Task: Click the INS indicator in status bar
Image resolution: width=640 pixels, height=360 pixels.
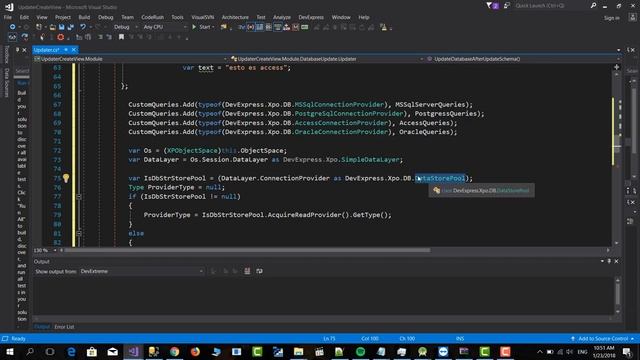Action: 460,338
